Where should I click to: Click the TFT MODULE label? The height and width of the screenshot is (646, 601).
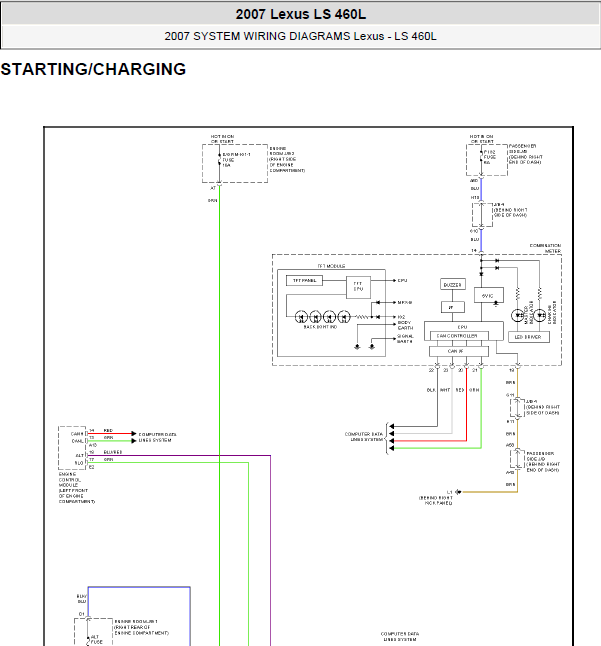click(x=332, y=266)
